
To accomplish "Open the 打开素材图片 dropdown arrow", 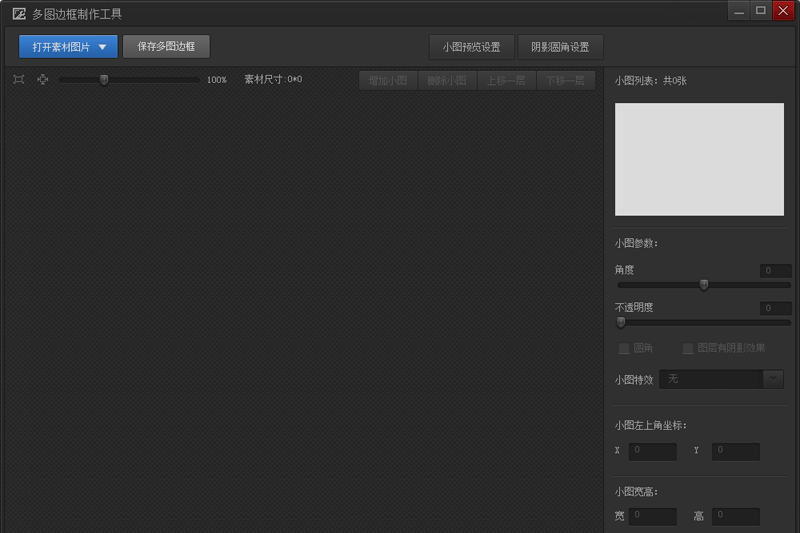I will 103,47.
